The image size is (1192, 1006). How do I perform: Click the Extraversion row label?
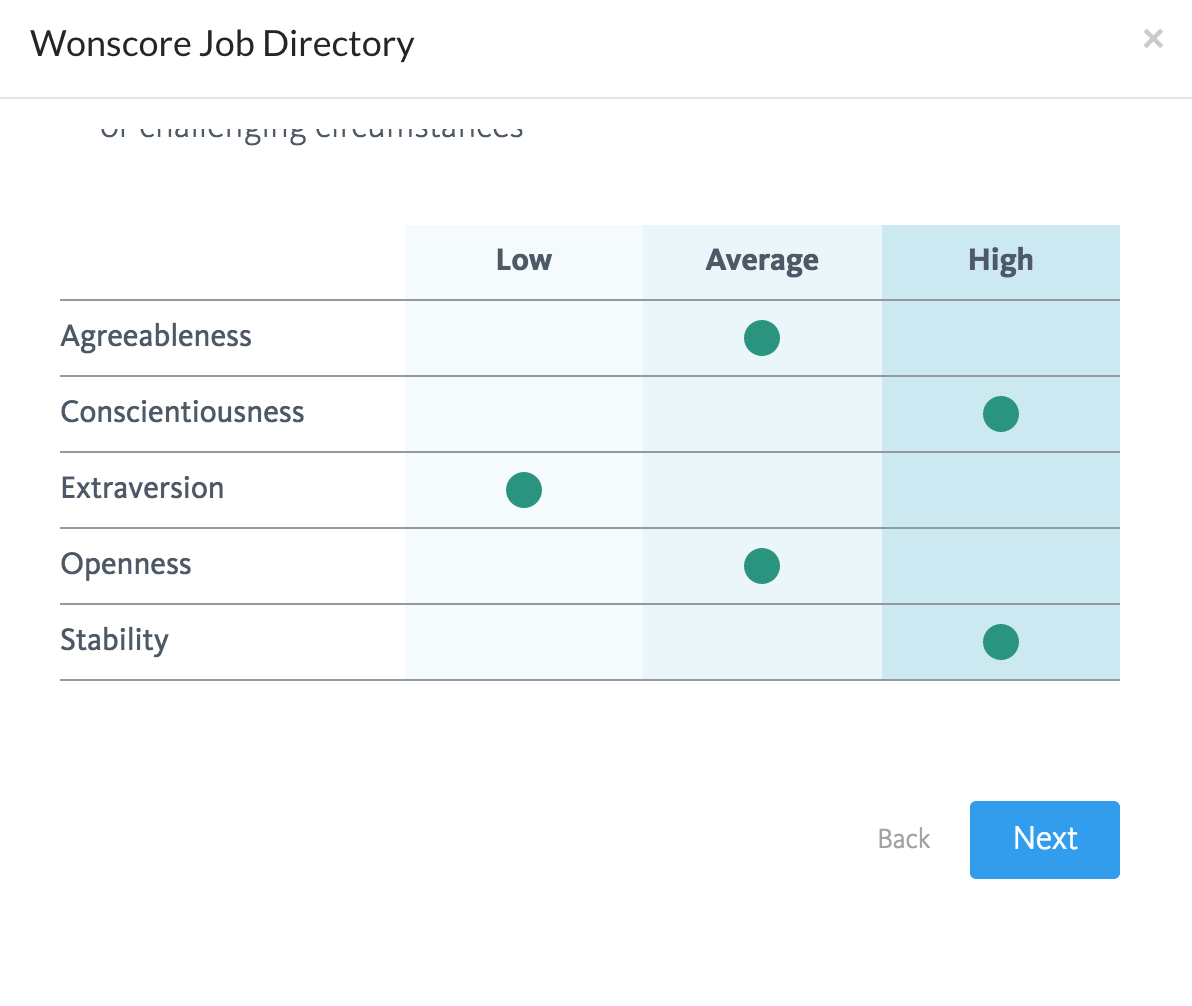(x=142, y=488)
